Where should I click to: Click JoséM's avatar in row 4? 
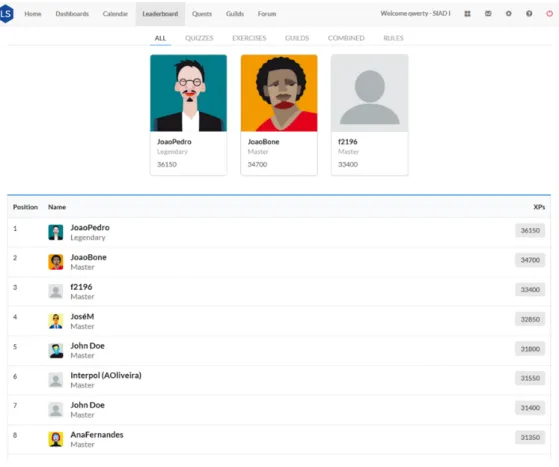[56, 321]
